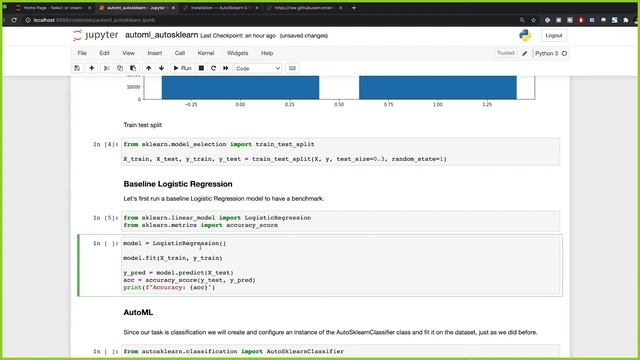Open the Kernel menu
Screen dimensions: 640x360
pyautogui.click(x=206, y=53)
